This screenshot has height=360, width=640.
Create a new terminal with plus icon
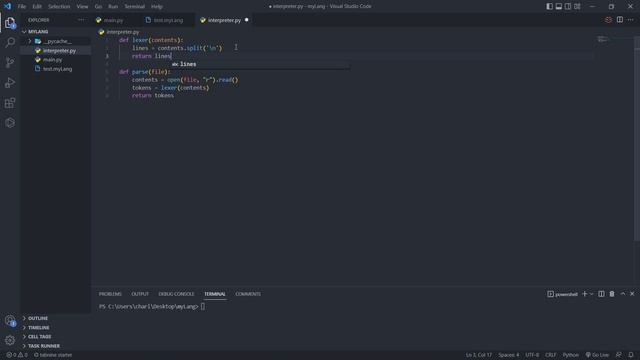[584, 294]
